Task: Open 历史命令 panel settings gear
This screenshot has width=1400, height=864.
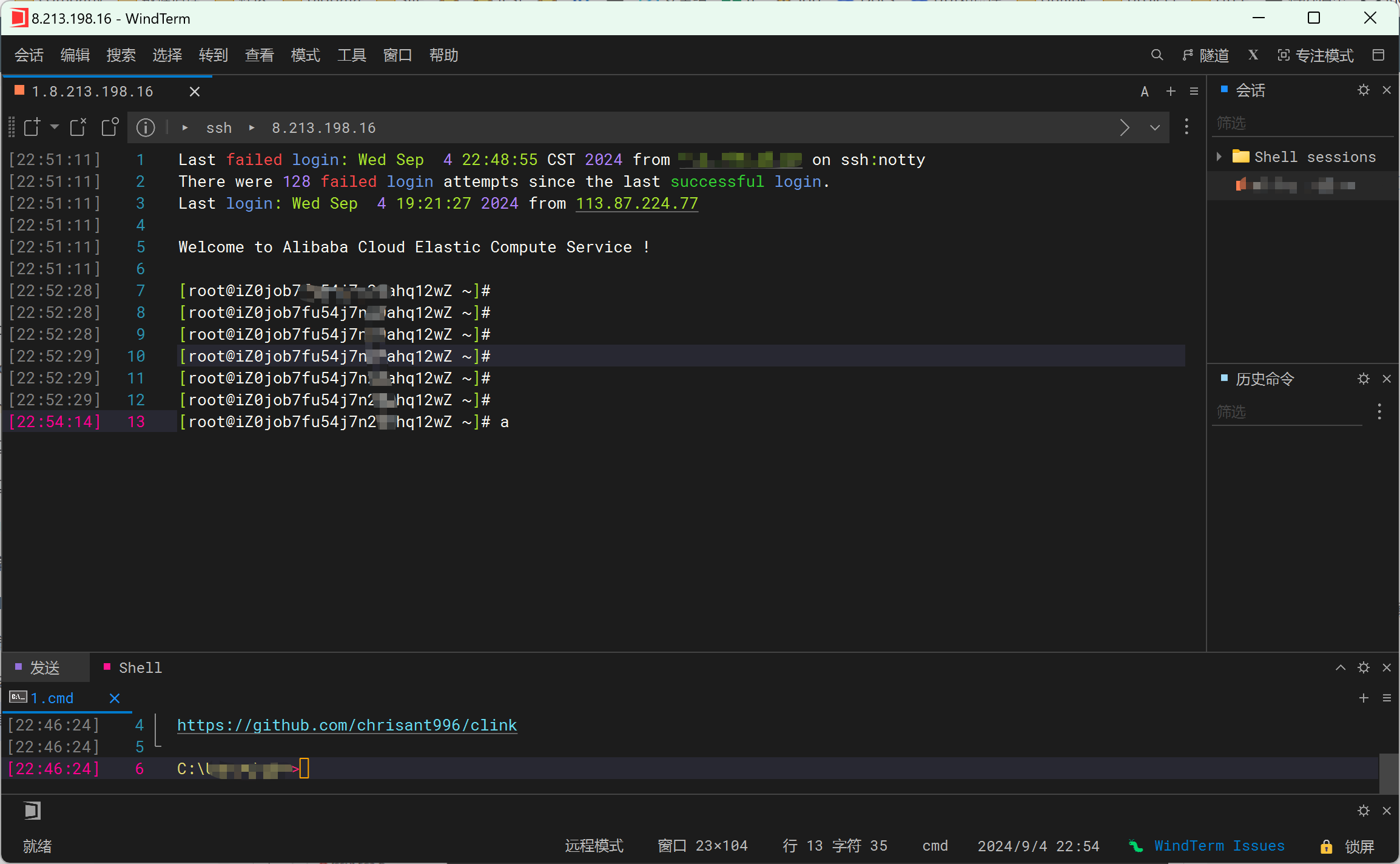Action: click(x=1364, y=379)
